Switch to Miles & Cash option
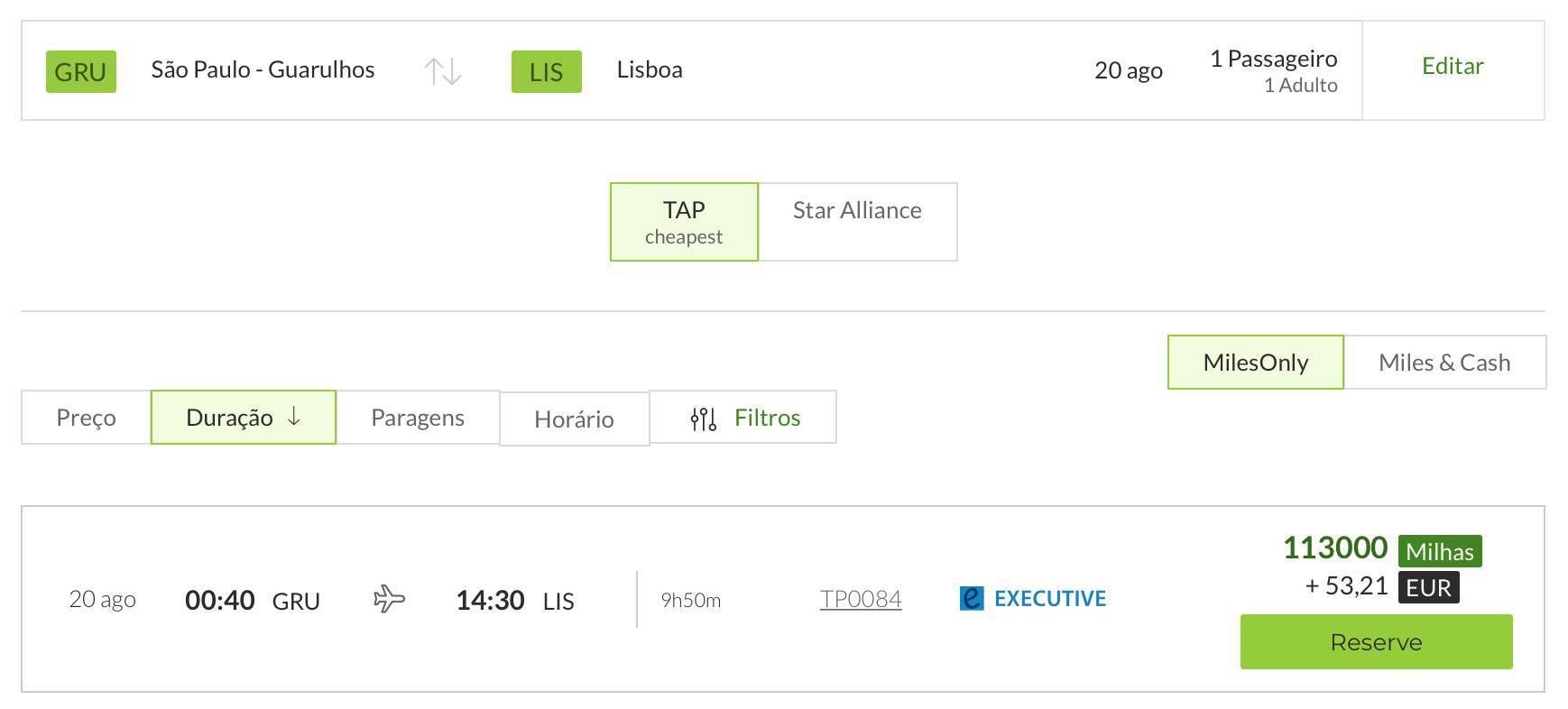The image size is (1568, 709). [x=1444, y=363]
